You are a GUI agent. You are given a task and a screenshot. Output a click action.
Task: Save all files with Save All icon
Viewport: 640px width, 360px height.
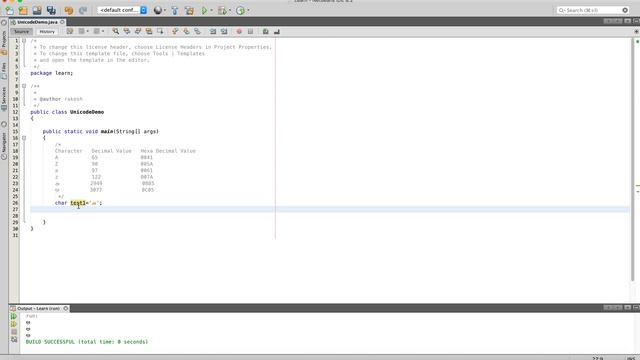[51, 10]
